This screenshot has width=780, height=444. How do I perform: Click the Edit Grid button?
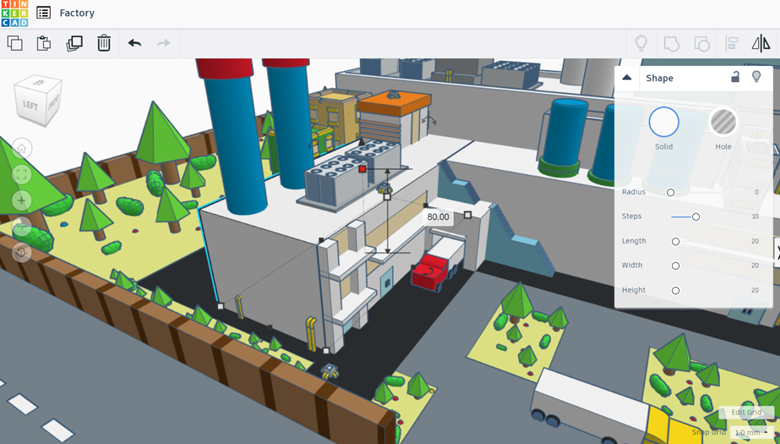click(746, 412)
